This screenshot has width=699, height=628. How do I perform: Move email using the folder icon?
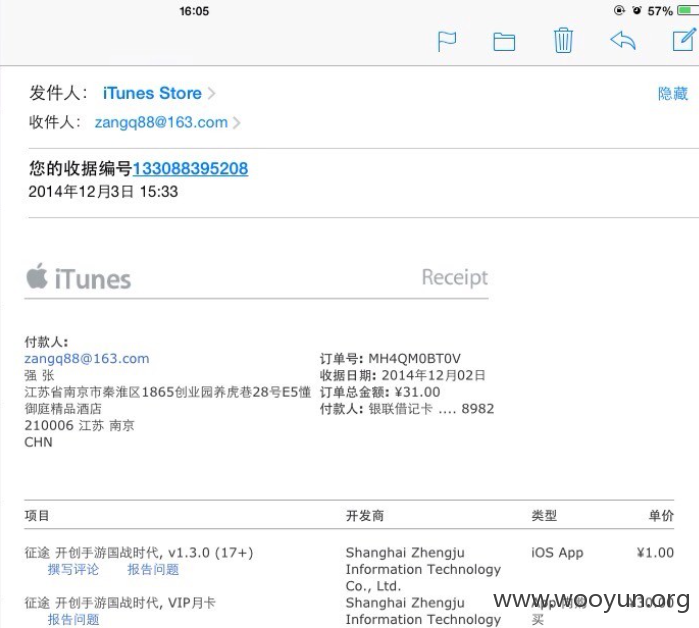coord(504,42)
